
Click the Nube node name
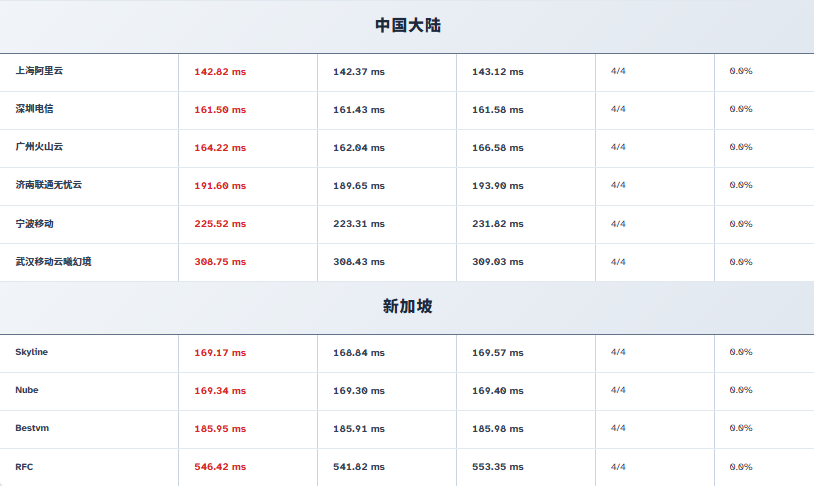coord(27,390)
